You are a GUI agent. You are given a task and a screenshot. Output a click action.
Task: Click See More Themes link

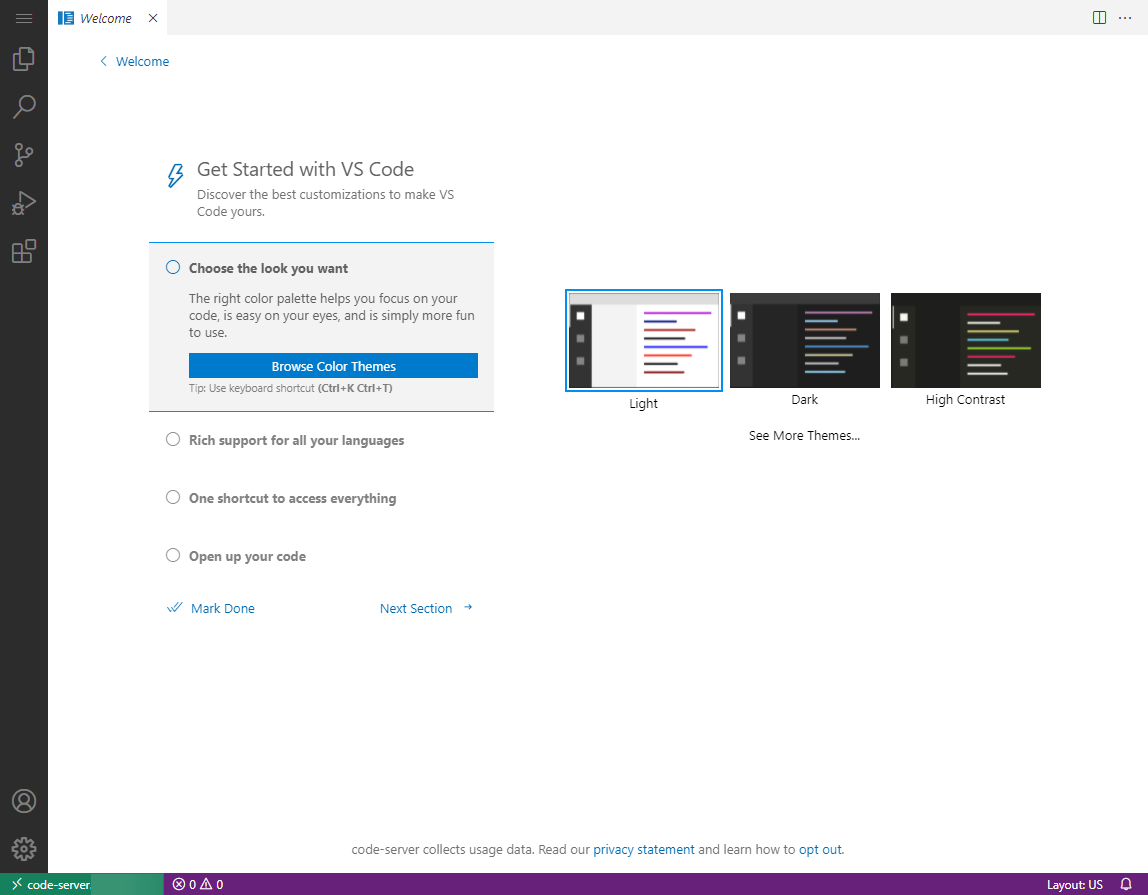[804, 435]
